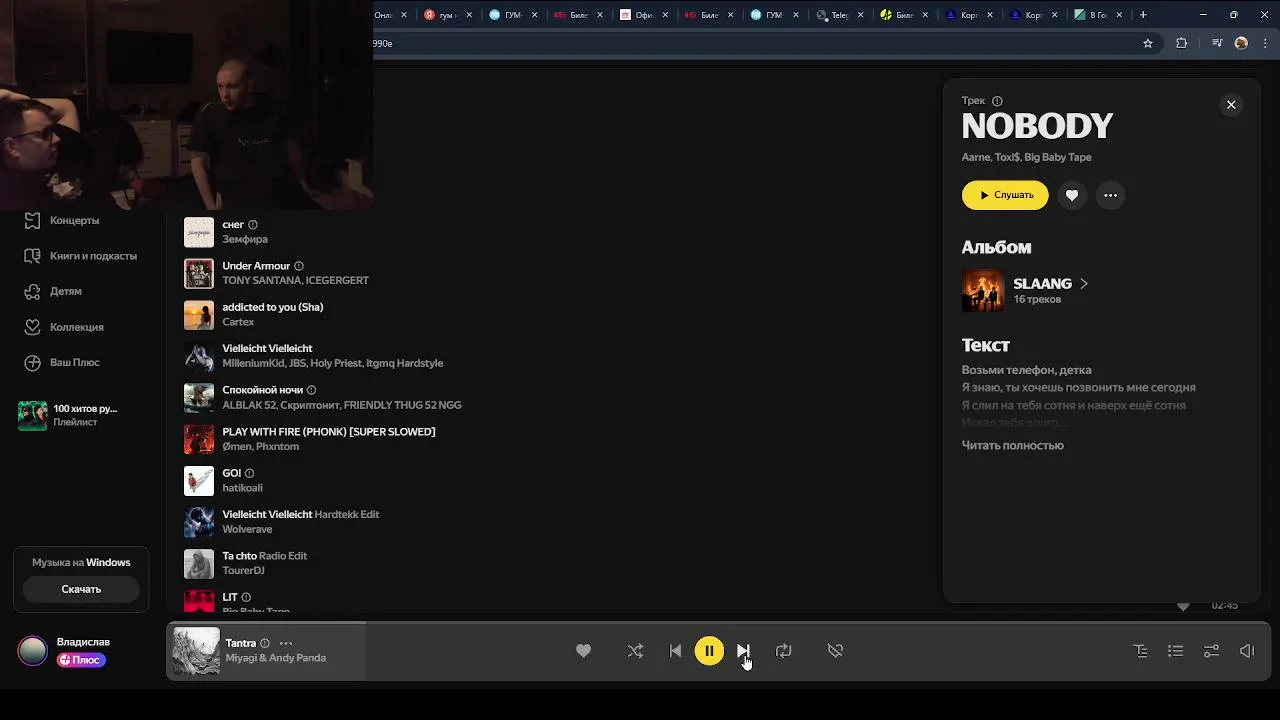Viewport: 1280px width, 720px height.
Task: Select the track addicted to you (Sha)
Action: click(x=272, y=307)
